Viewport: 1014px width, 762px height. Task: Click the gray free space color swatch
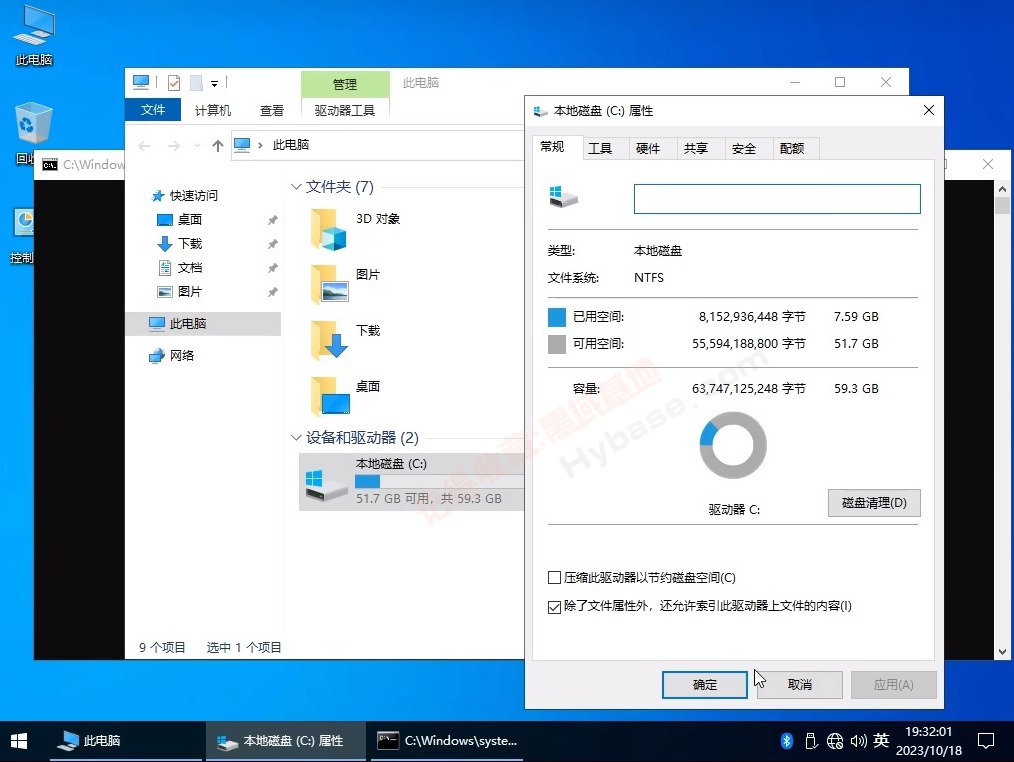pyautogui.click(x=557, y=344)
